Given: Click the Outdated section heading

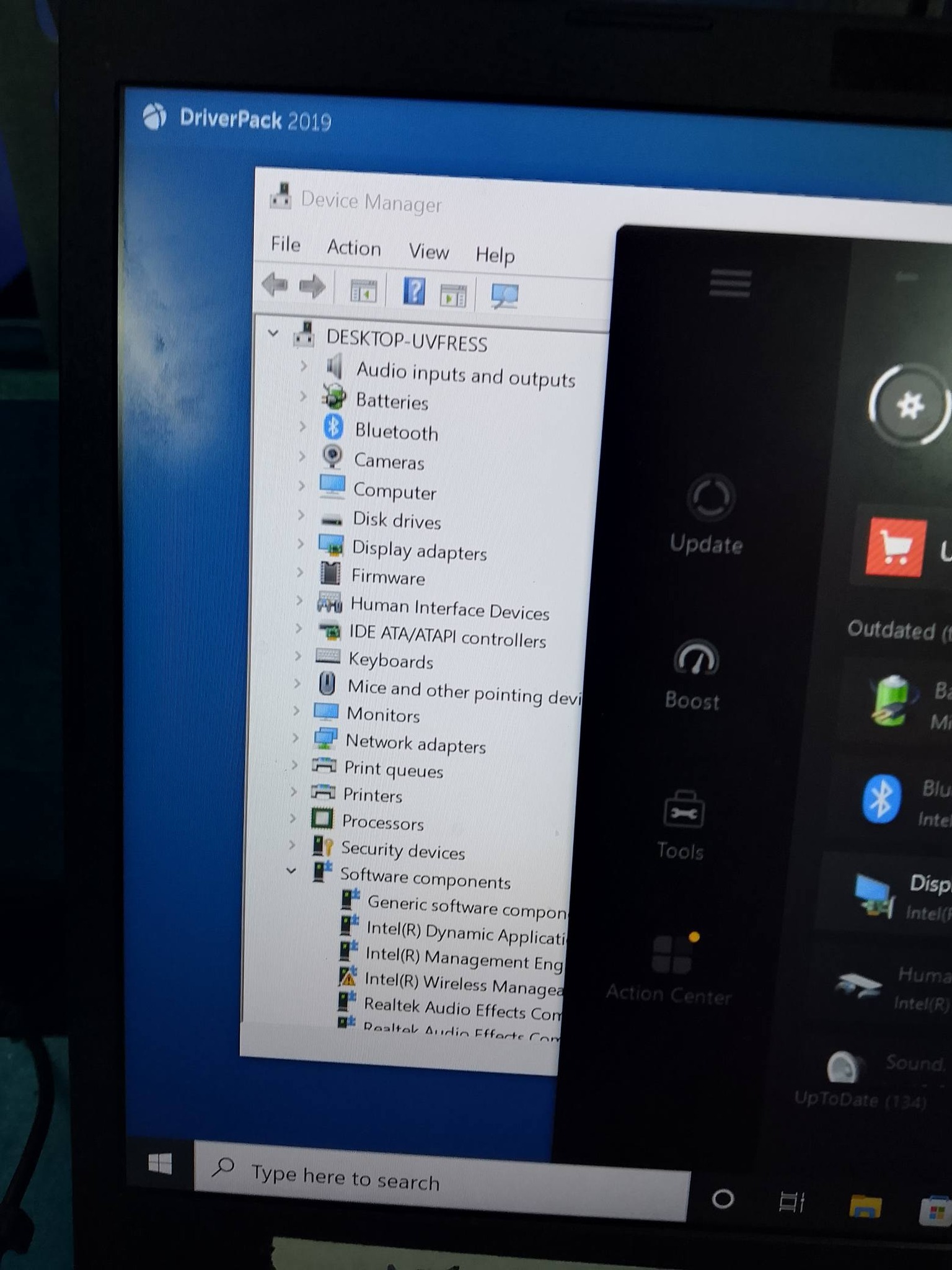Looking at the screenshot, I should [x=899, y=630].
